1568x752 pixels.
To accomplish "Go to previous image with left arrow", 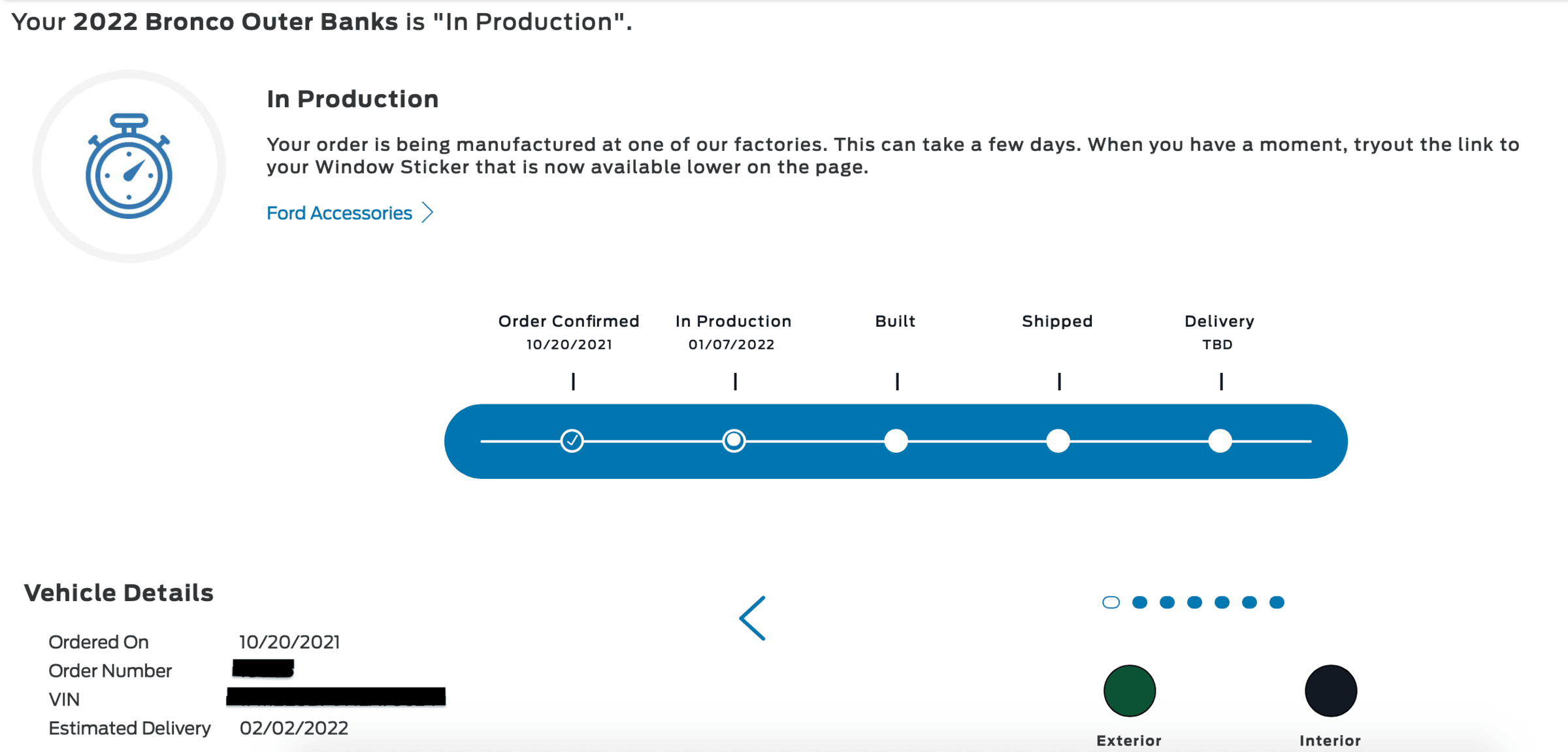I will 753,618.
